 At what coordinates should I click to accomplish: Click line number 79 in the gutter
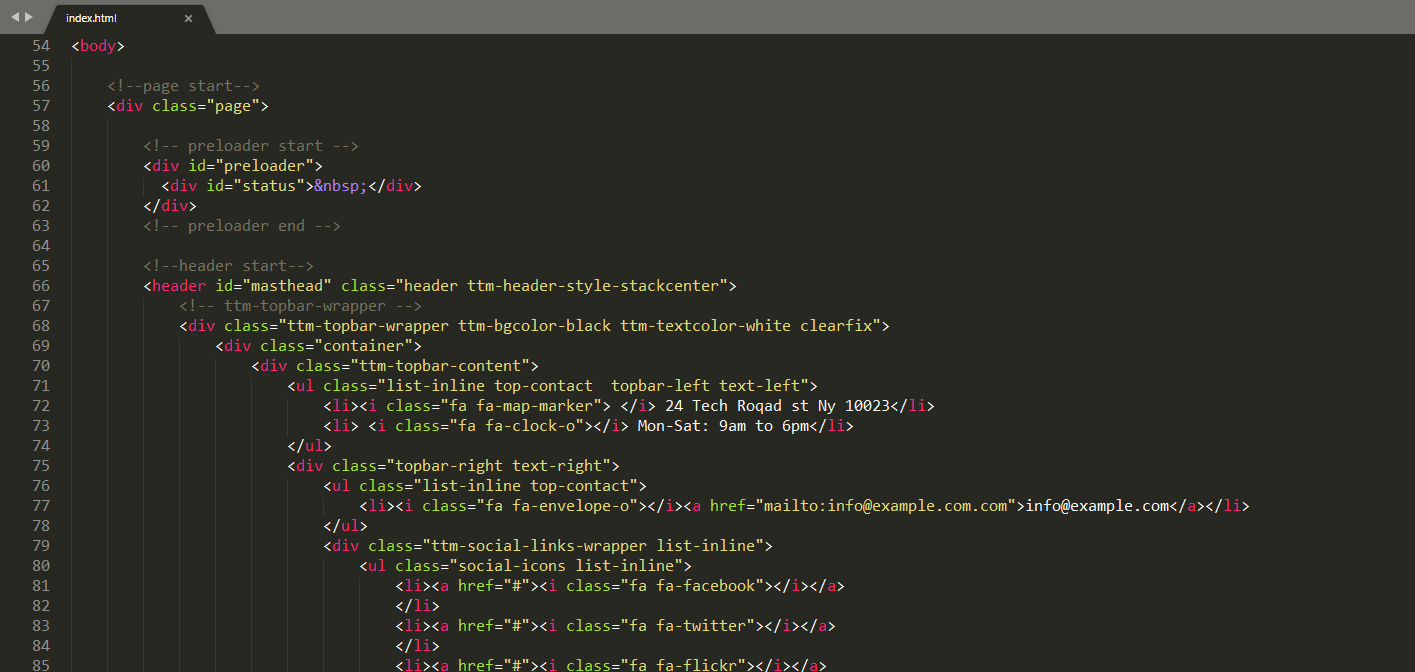(x=40, y=546)
